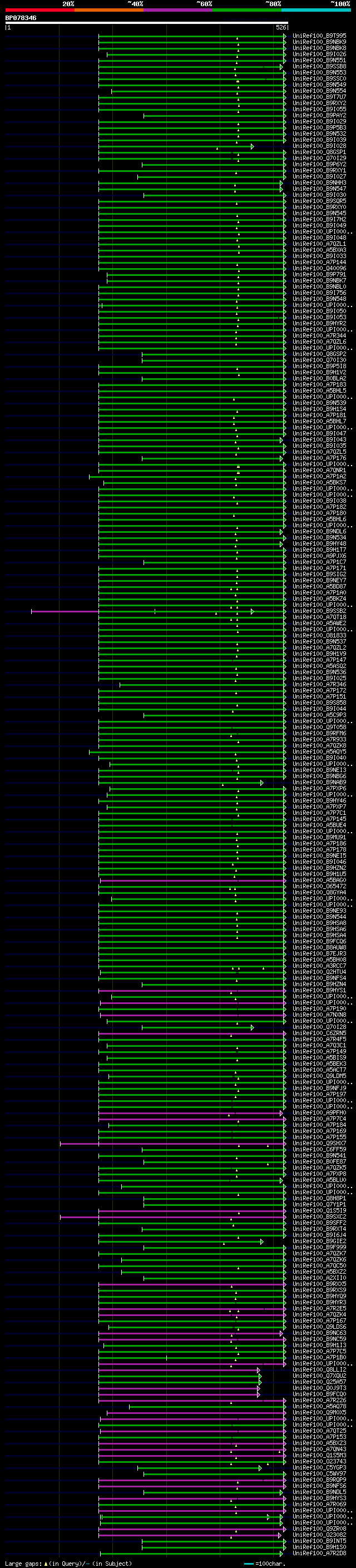The height and width of the screenshot is (1568, 356).
Task: Click the purple ~60% identity legend segment
Action: click(179, 10)
